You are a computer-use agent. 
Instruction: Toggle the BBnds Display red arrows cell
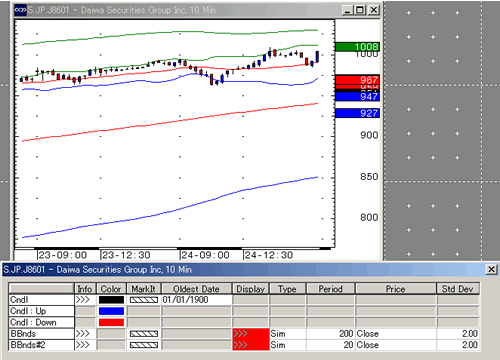pos(251,334)
